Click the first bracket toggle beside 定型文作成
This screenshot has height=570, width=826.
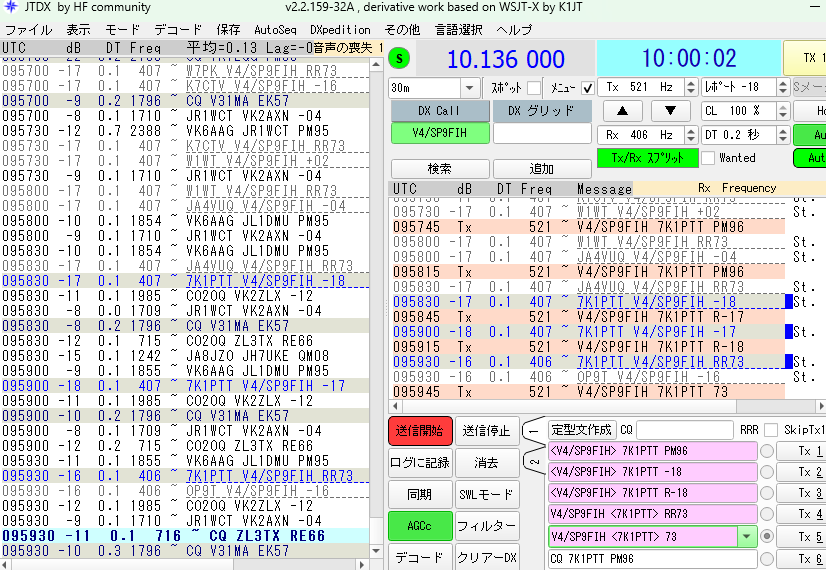pyautogui.click(x=534, y=431)
